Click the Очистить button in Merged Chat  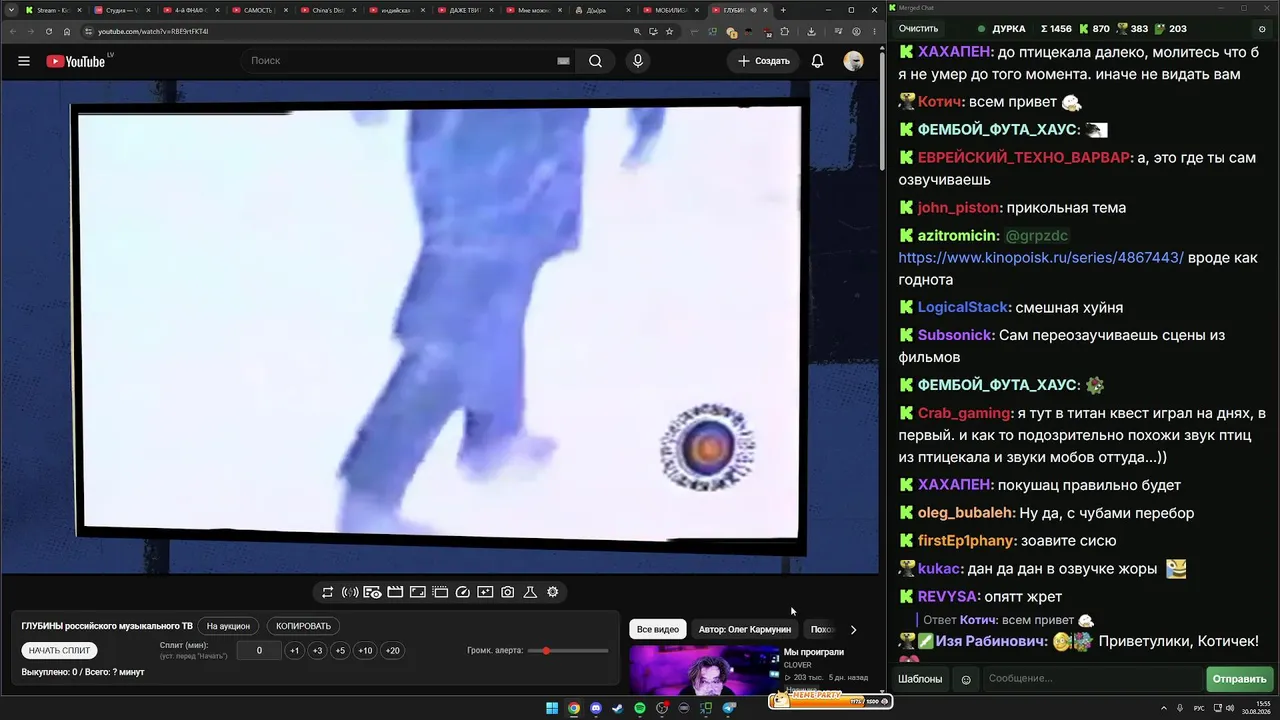(x=918, y=29)
